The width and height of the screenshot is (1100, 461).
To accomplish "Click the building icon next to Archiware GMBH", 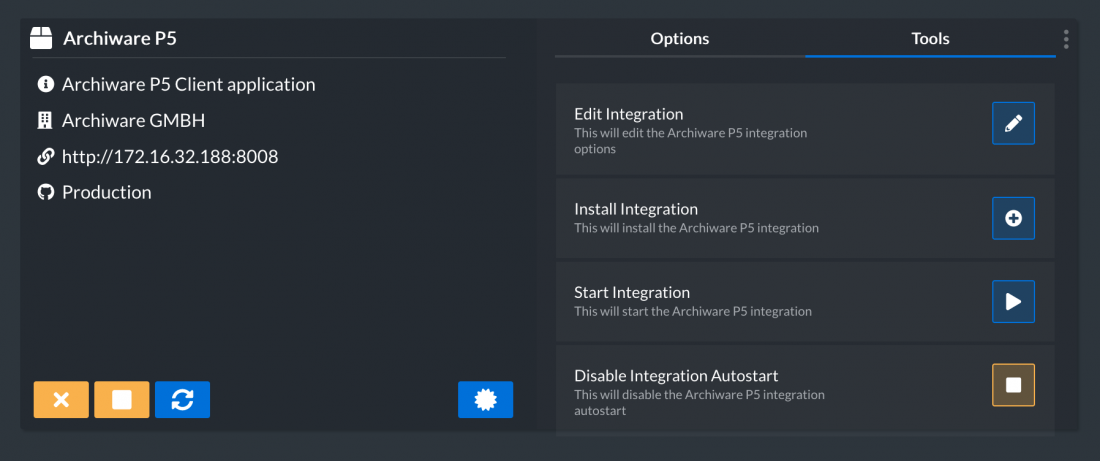I will pos(46,121).
